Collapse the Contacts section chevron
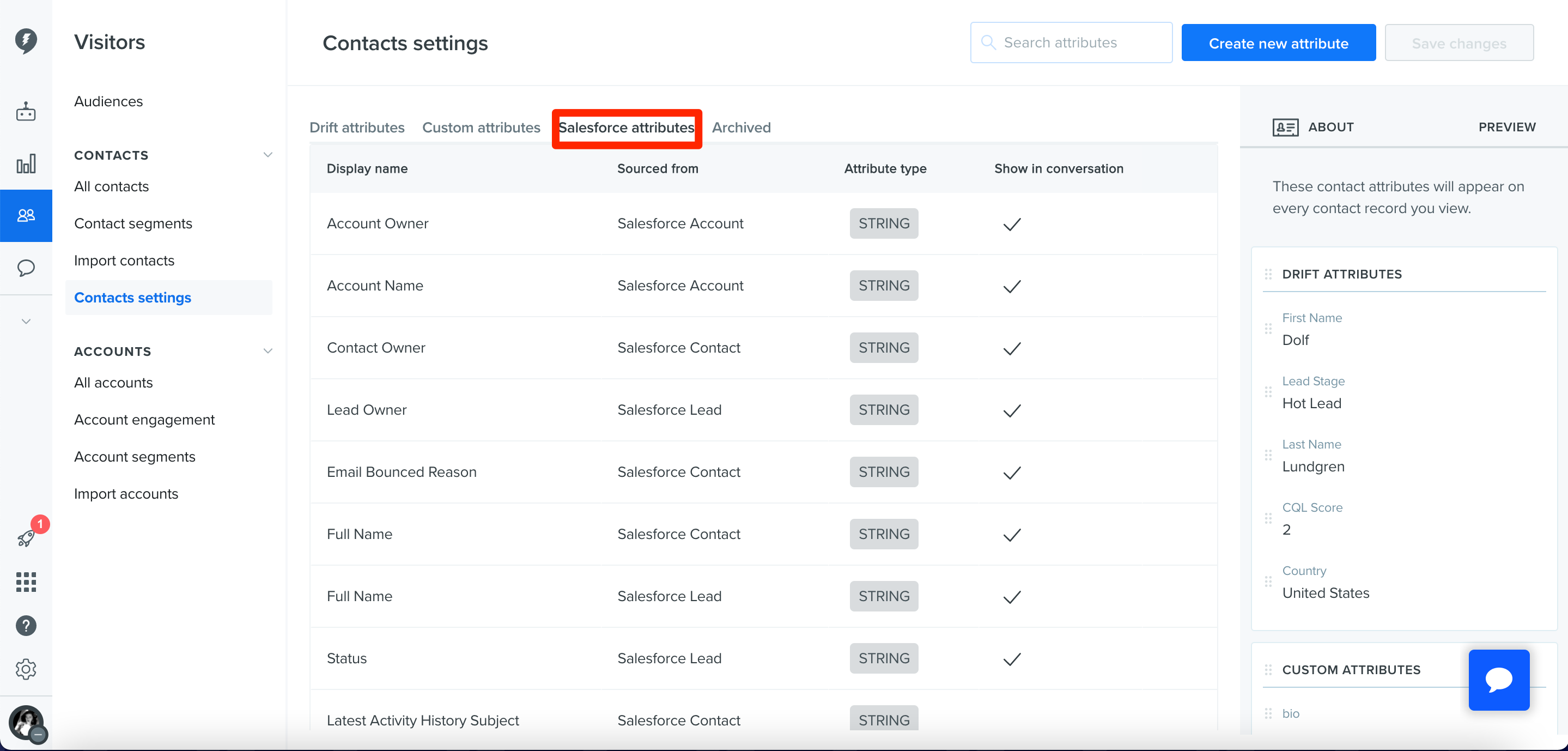Screen dimensions: 1568x751 click(267, 155)
